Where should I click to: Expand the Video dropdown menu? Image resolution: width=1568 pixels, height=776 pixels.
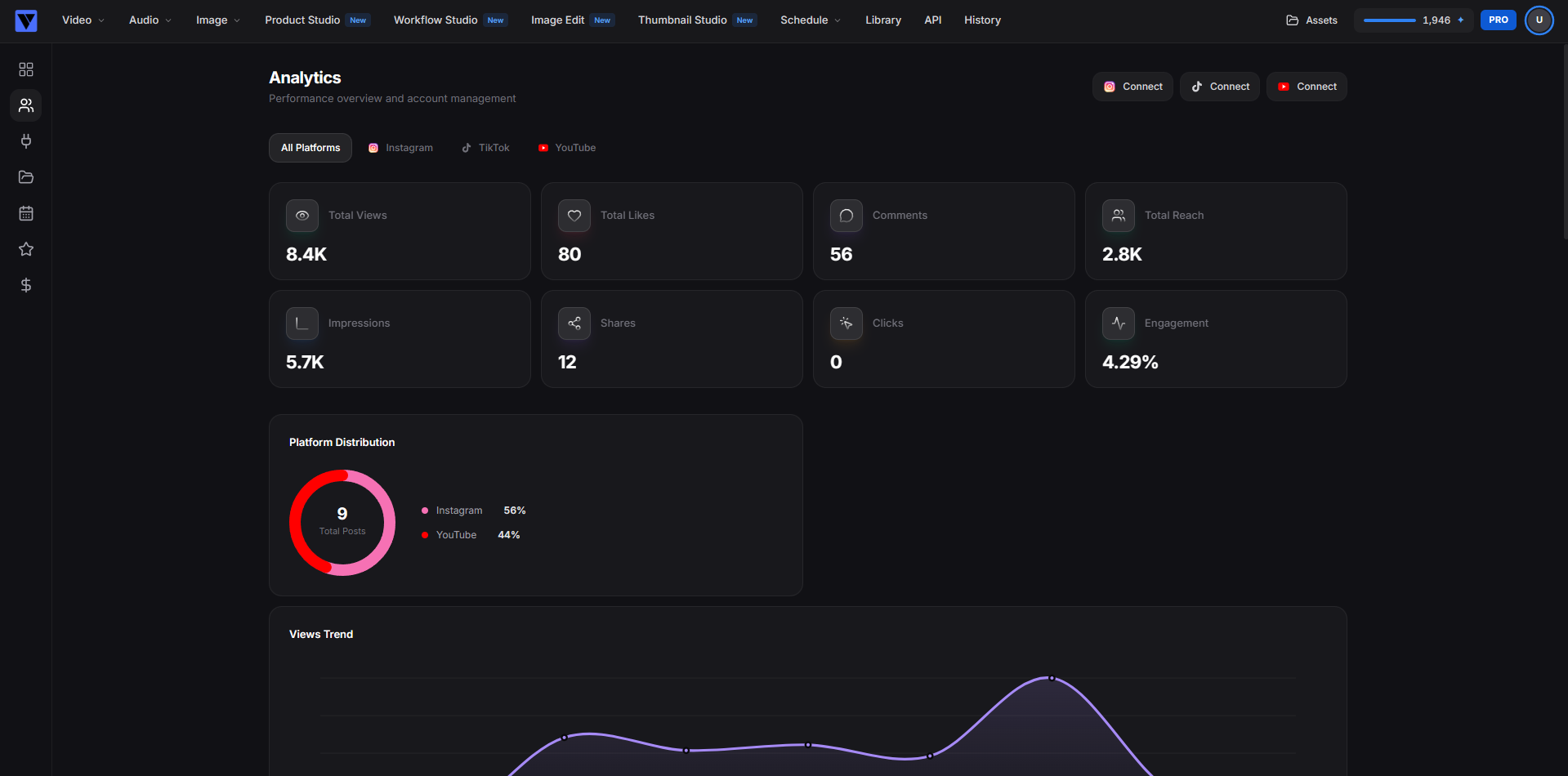pyautogui.click(x=83, y=20)
